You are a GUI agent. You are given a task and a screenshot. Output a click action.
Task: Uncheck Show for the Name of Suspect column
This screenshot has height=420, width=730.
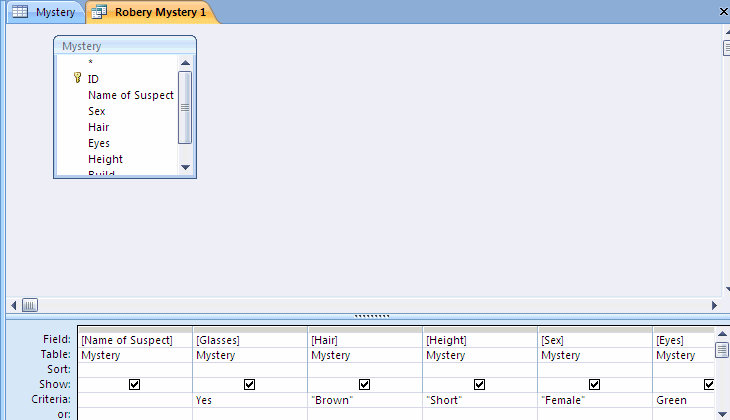pyautogui.click(x=134, y=384)
